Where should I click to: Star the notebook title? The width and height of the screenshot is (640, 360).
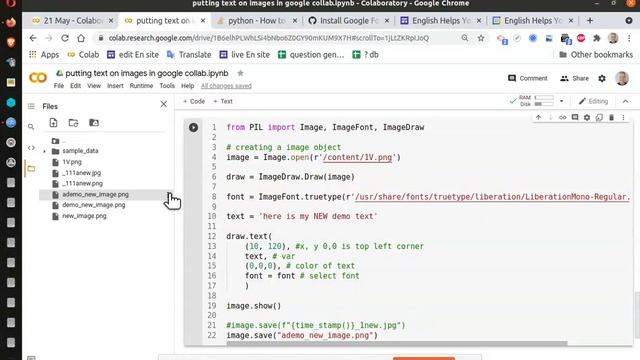point(240,73)
